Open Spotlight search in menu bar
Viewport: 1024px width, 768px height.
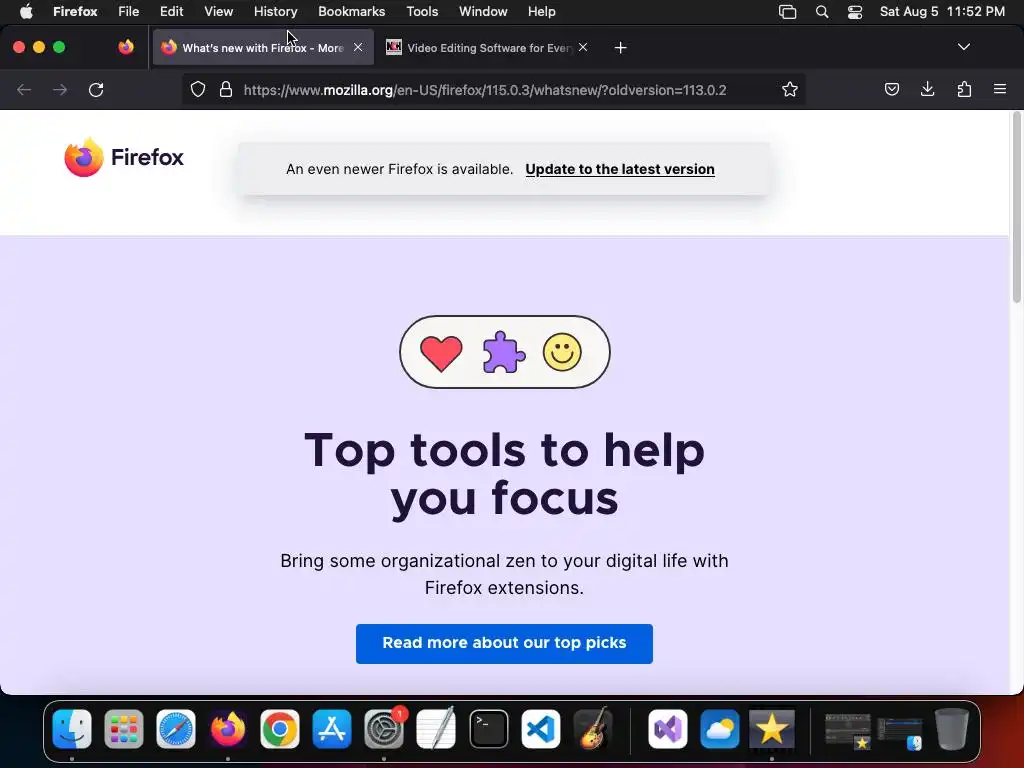tap(822, 12)
